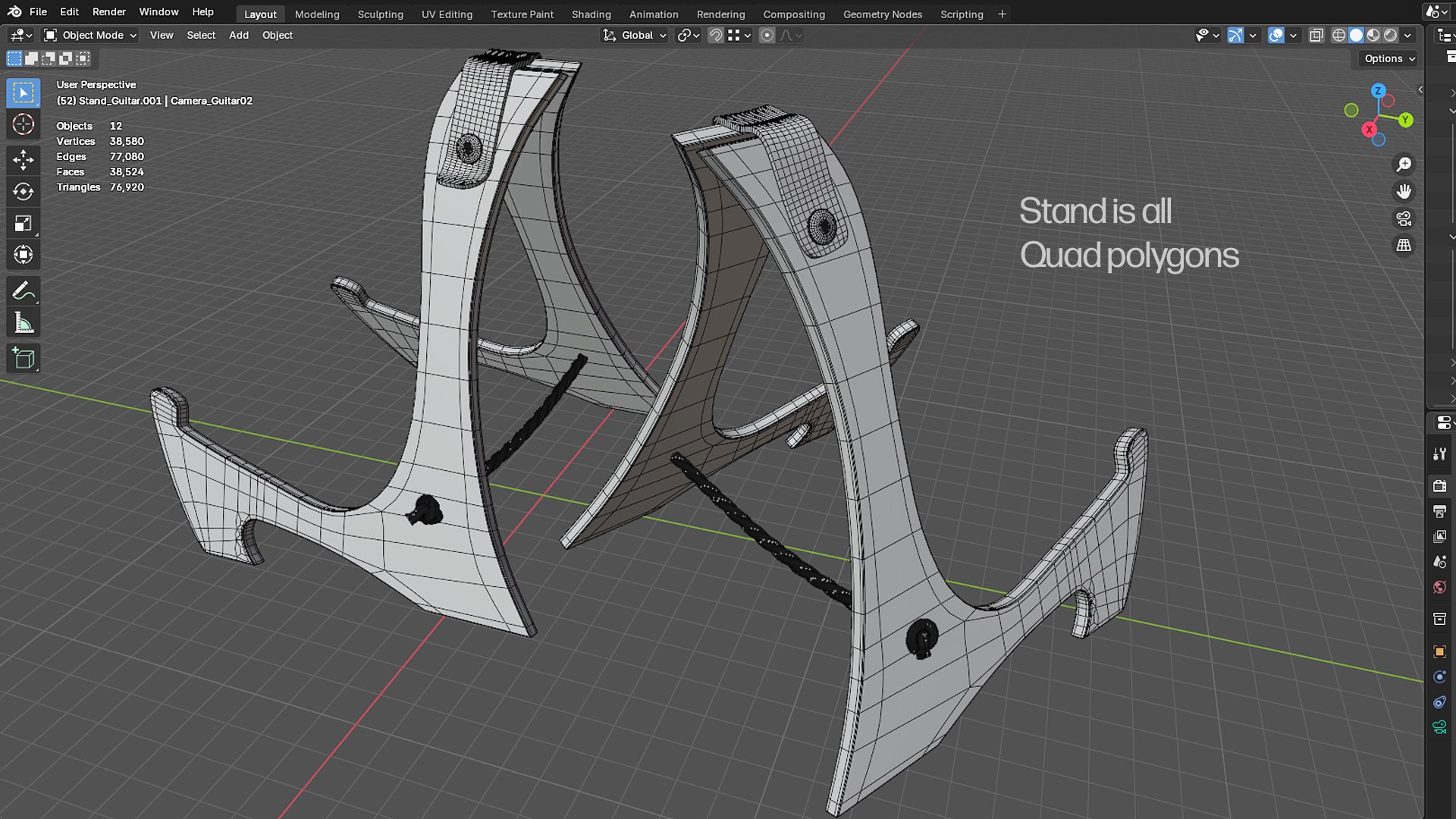1456x819 pixels.
Task: Toggle the camera view icon
Action: pos(1404,218)
